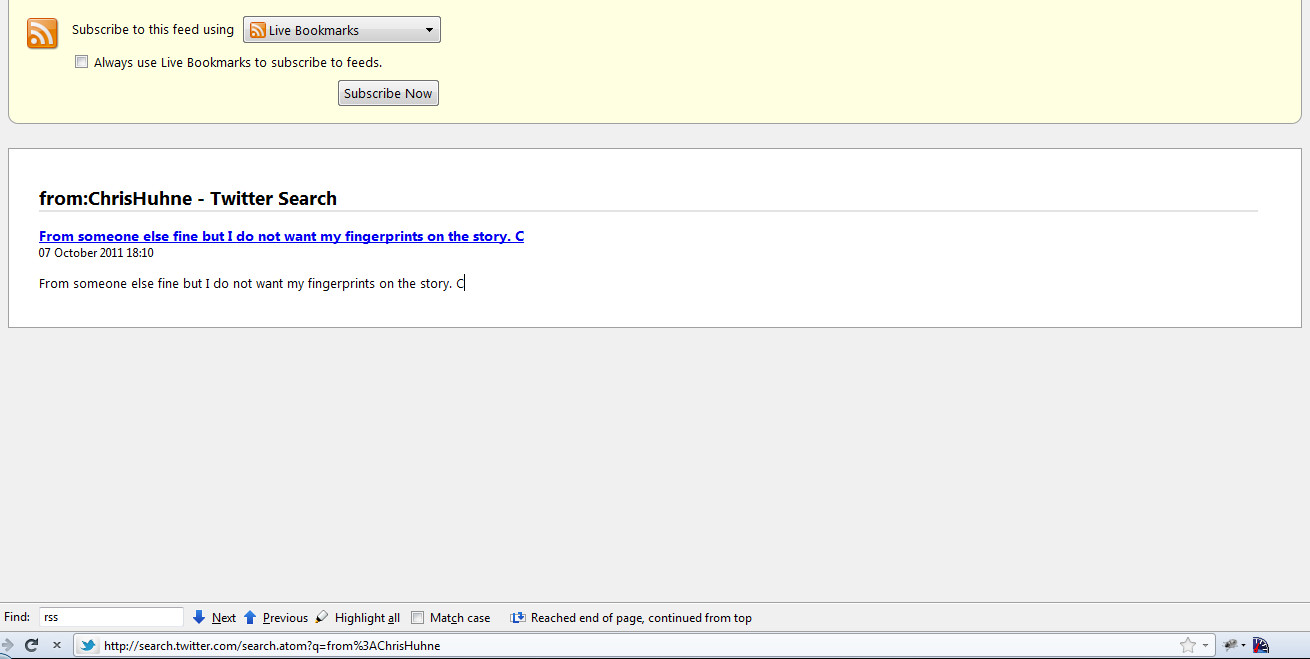1310x659 pixels.
Task: Tick the Match case checkbox
Action: click(x=418, y=618)
